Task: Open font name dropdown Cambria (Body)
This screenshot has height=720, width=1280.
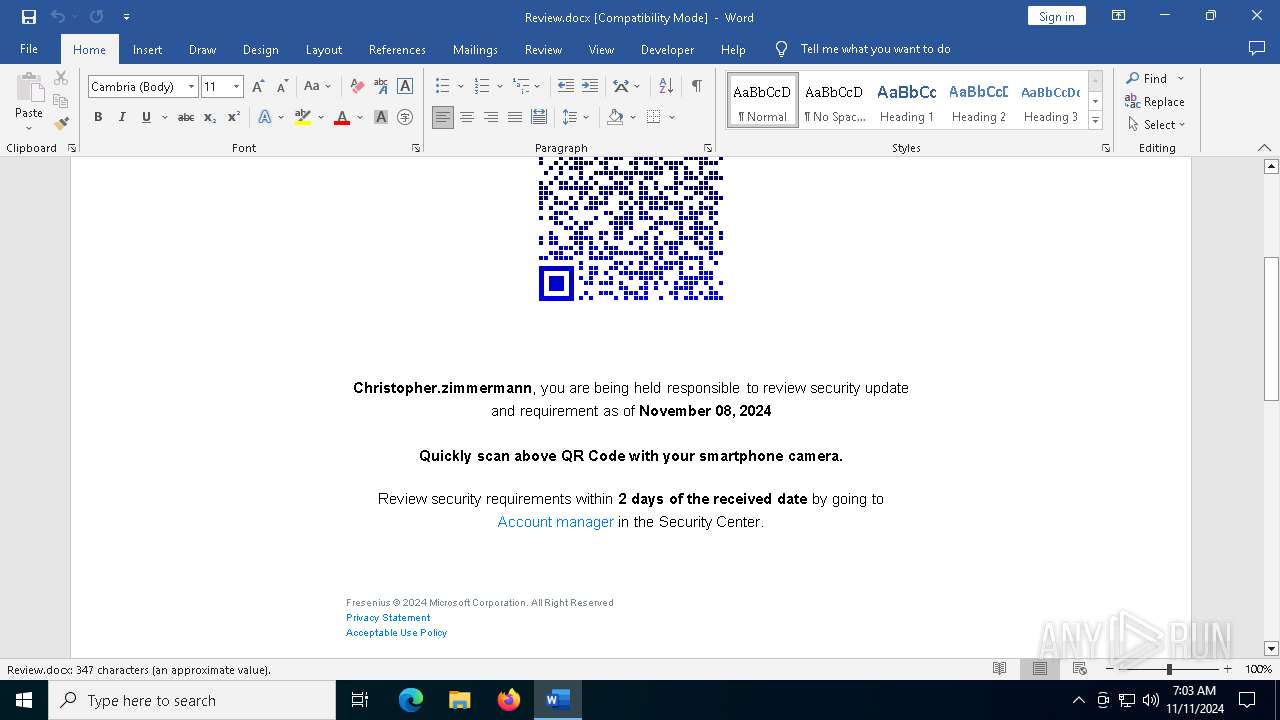Action: [191, 87]
